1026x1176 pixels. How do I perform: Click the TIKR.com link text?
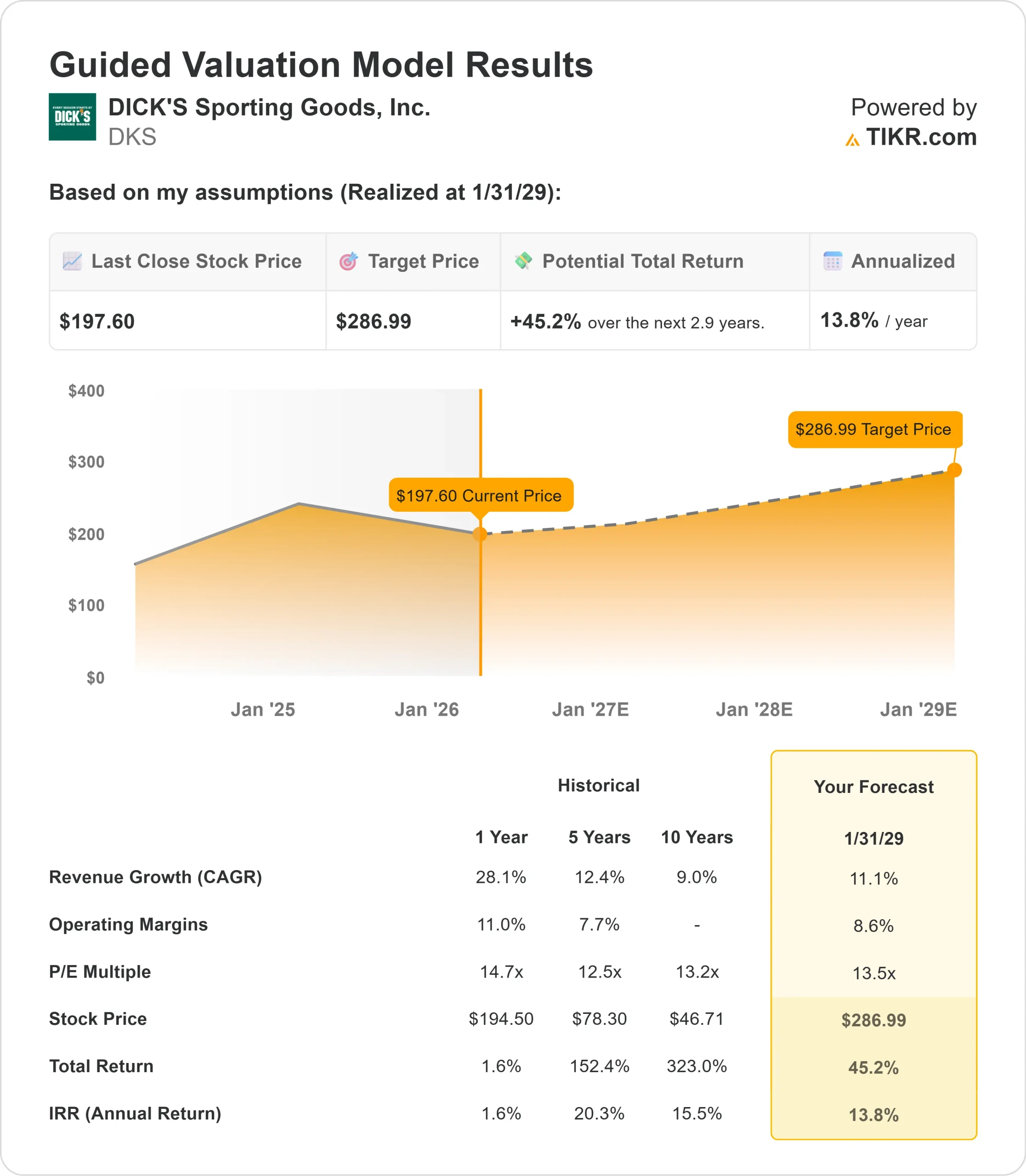921,137
